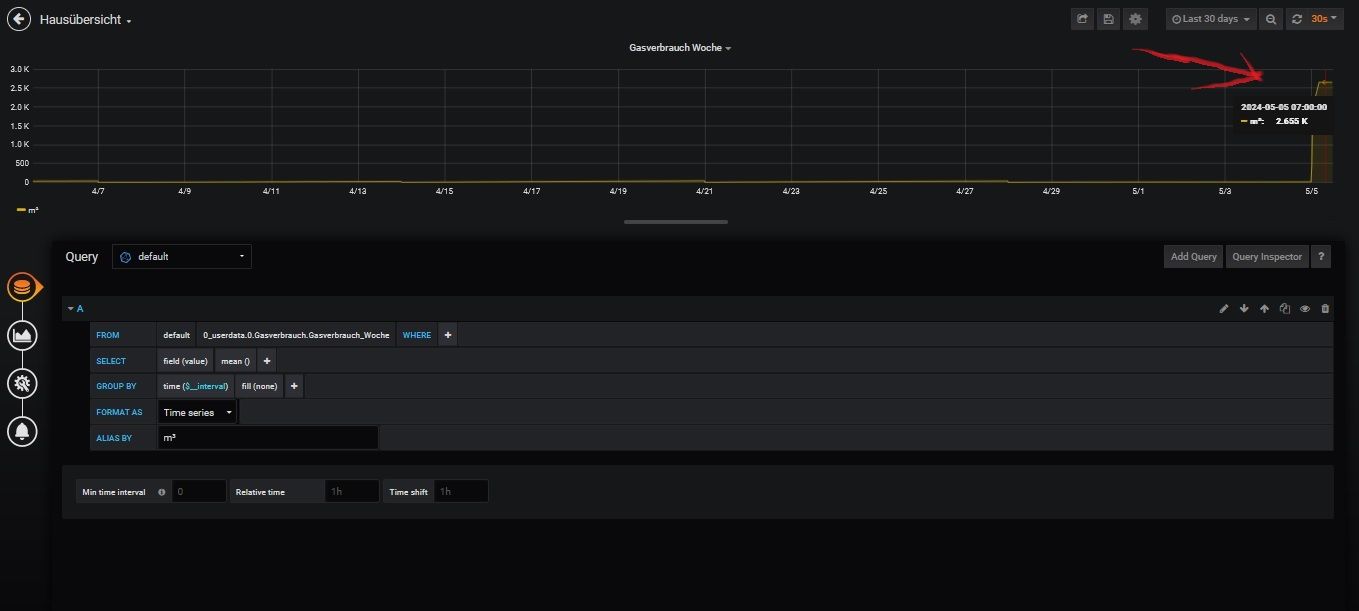1359x611 pixels.
Task: Edit the fill (none) segment
Action: 260,386
